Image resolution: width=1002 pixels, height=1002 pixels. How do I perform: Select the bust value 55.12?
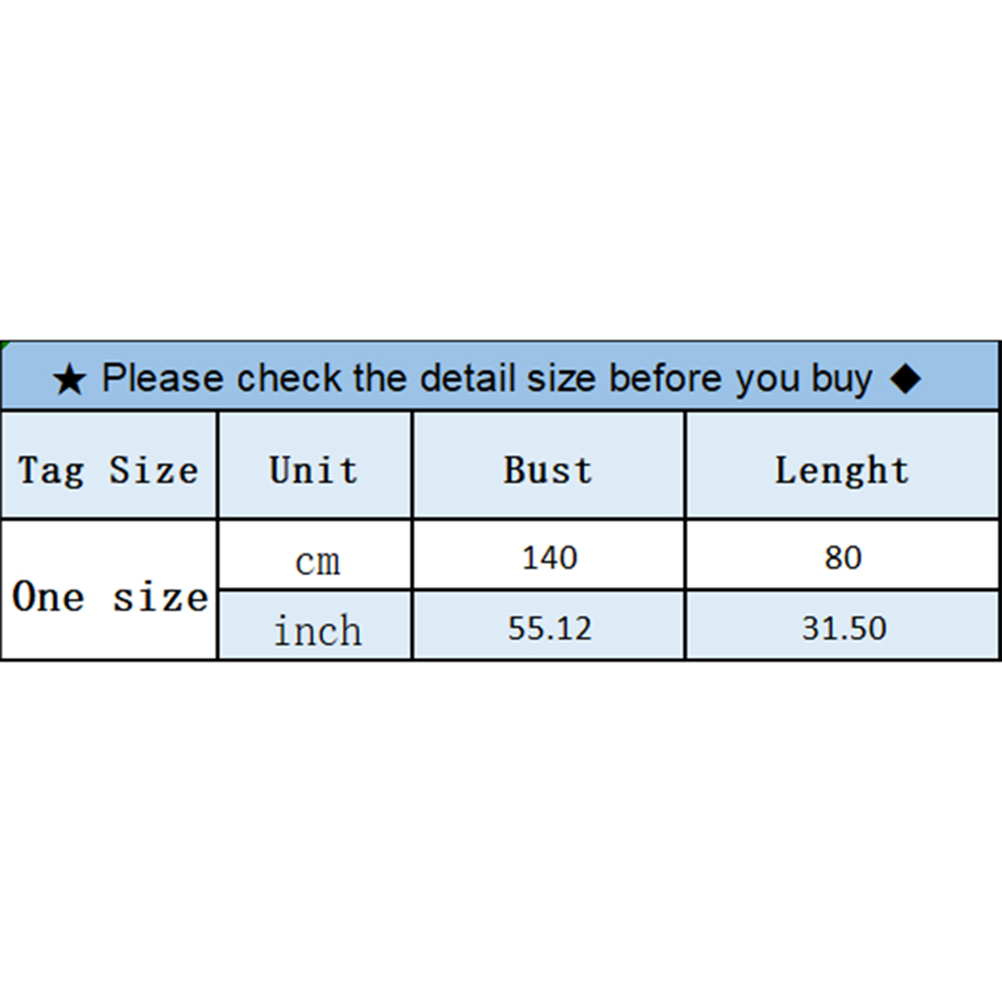click(549, 628)
